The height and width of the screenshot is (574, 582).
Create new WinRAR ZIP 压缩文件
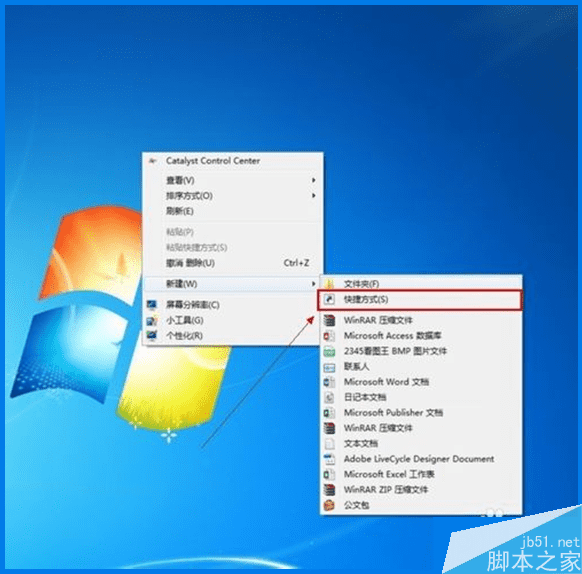[421, 490]
